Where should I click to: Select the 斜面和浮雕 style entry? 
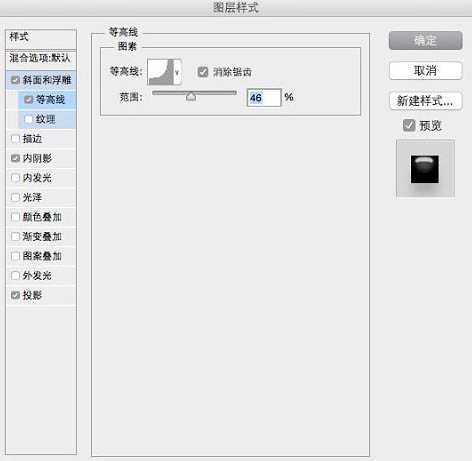47,80
